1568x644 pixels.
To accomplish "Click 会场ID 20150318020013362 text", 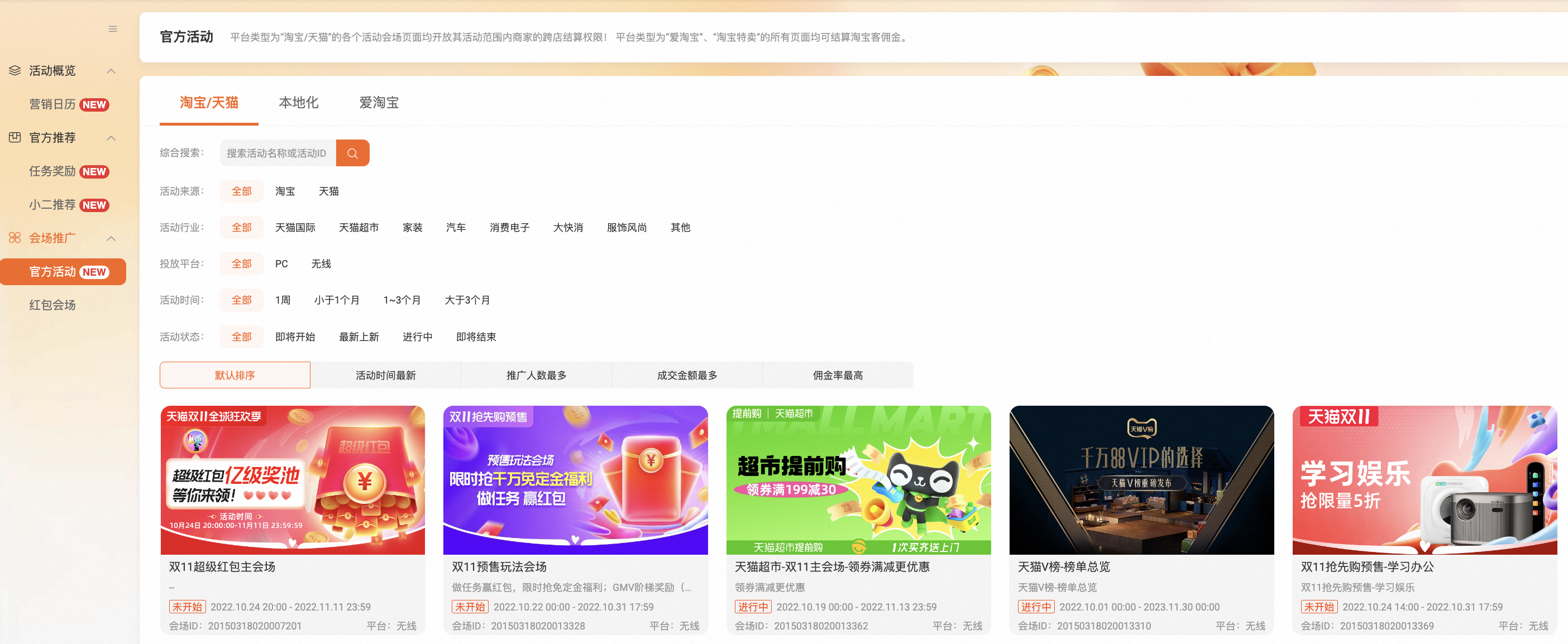I will tap(801, 626).
